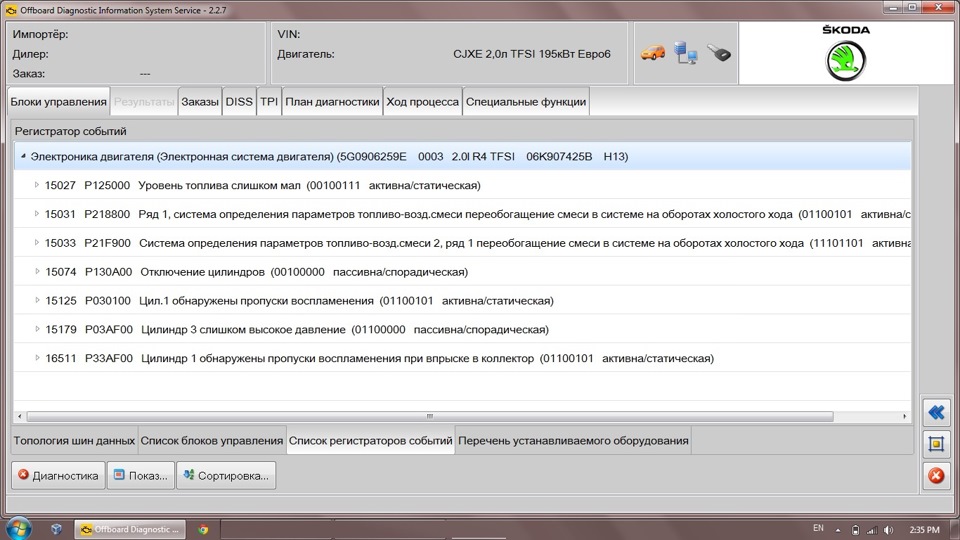Click Offboard Diagnostic taskbar button

(x=131, y=529)
